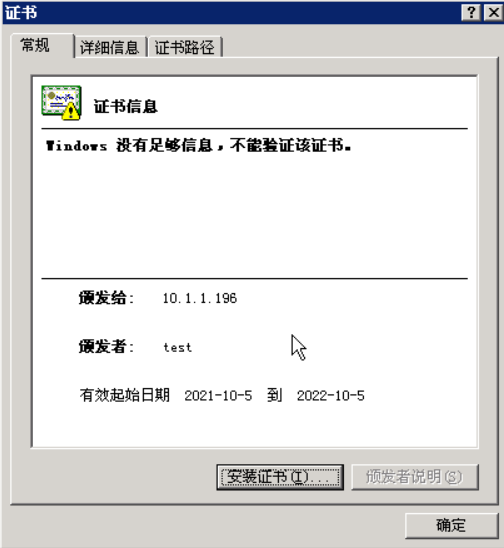Click the 证书信息 heading text
The width and height of the screenshot is (504, 548).
pos(125,106)
